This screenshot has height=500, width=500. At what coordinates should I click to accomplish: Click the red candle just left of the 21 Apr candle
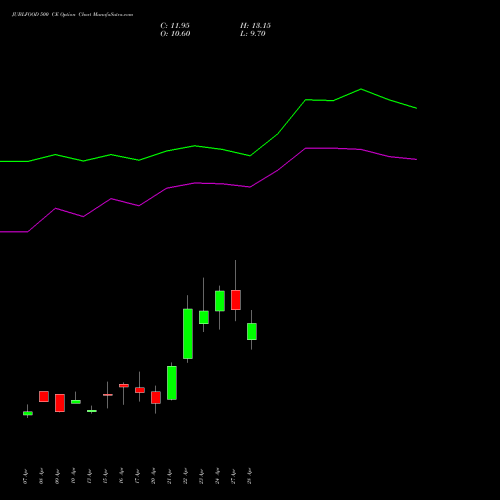point(156,397)
